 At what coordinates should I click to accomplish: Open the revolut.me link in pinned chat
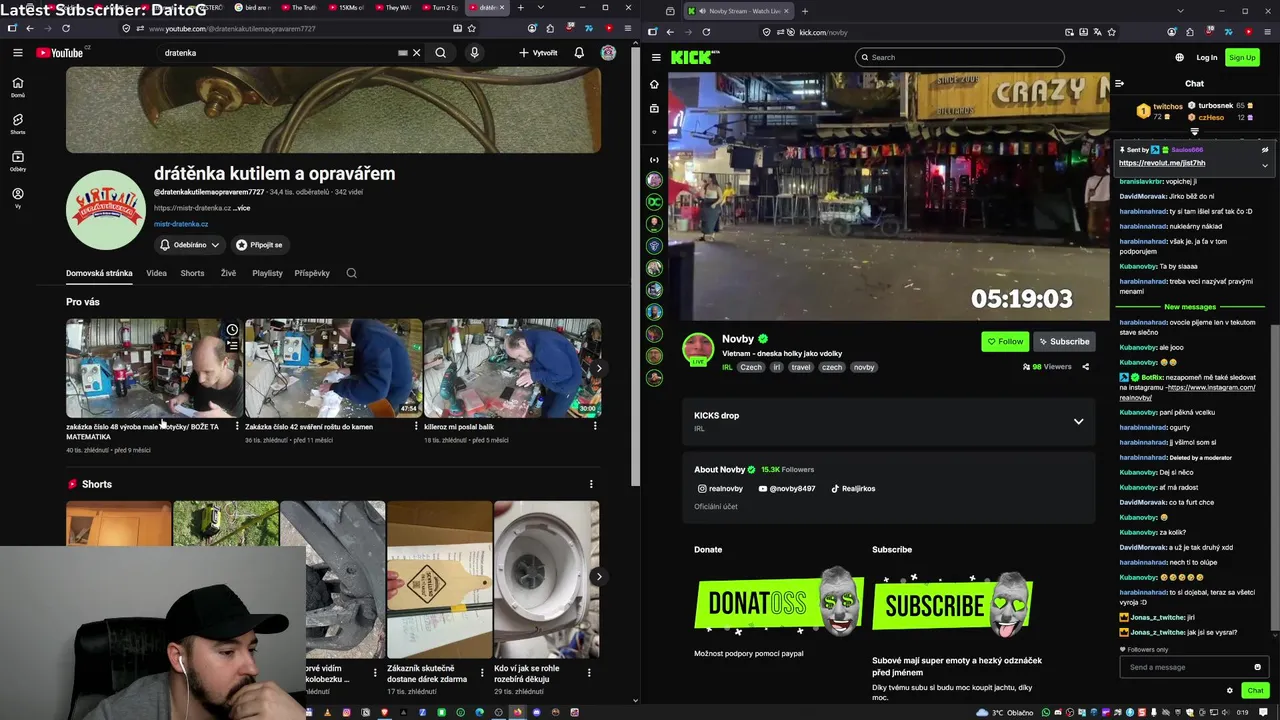point(1162,163)
